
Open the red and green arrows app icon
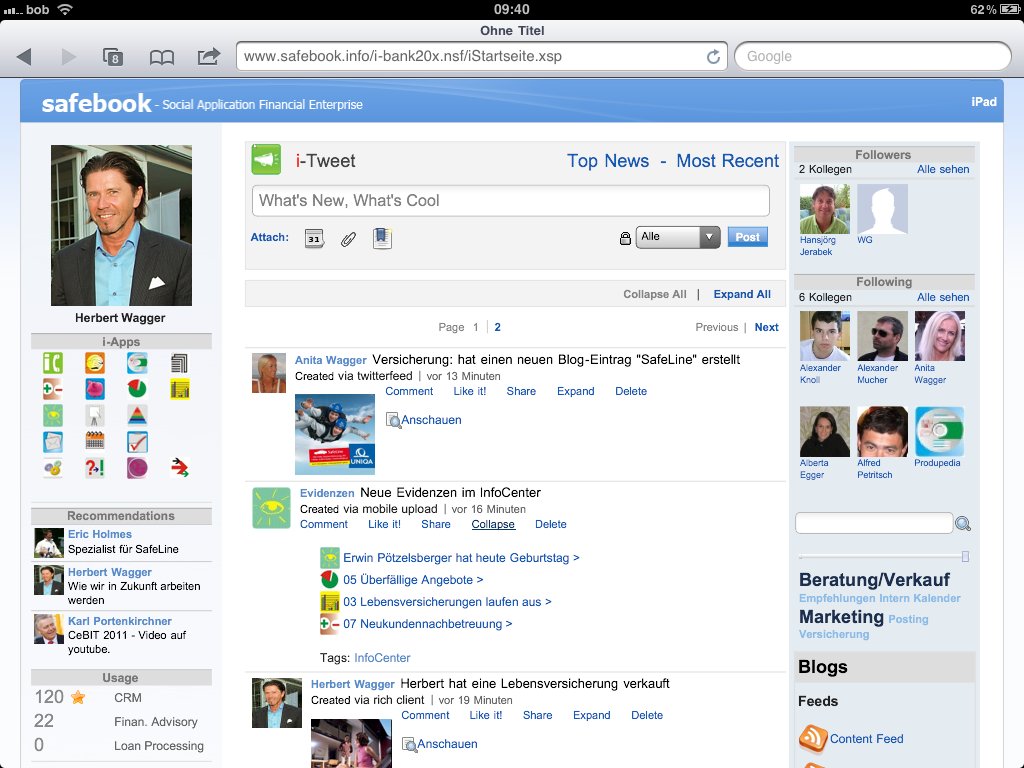pyautogui.click(x=179, y=468)
